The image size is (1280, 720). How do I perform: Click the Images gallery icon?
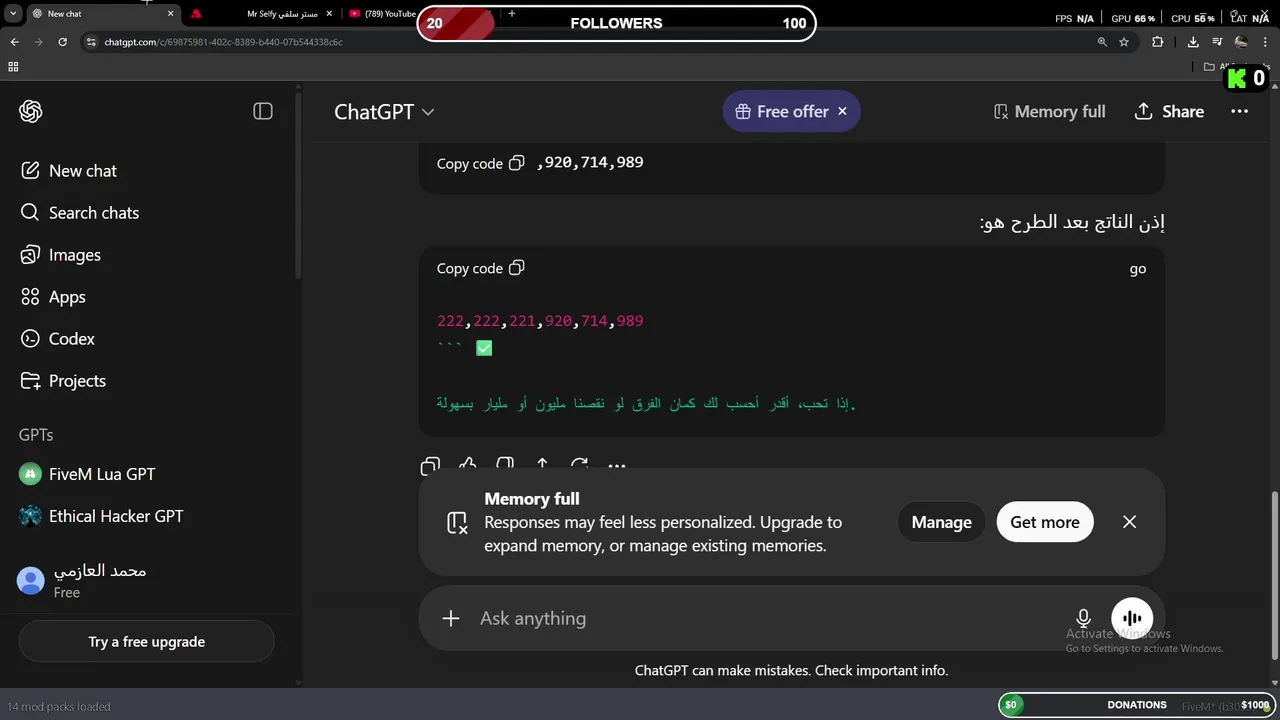point(30,255)
